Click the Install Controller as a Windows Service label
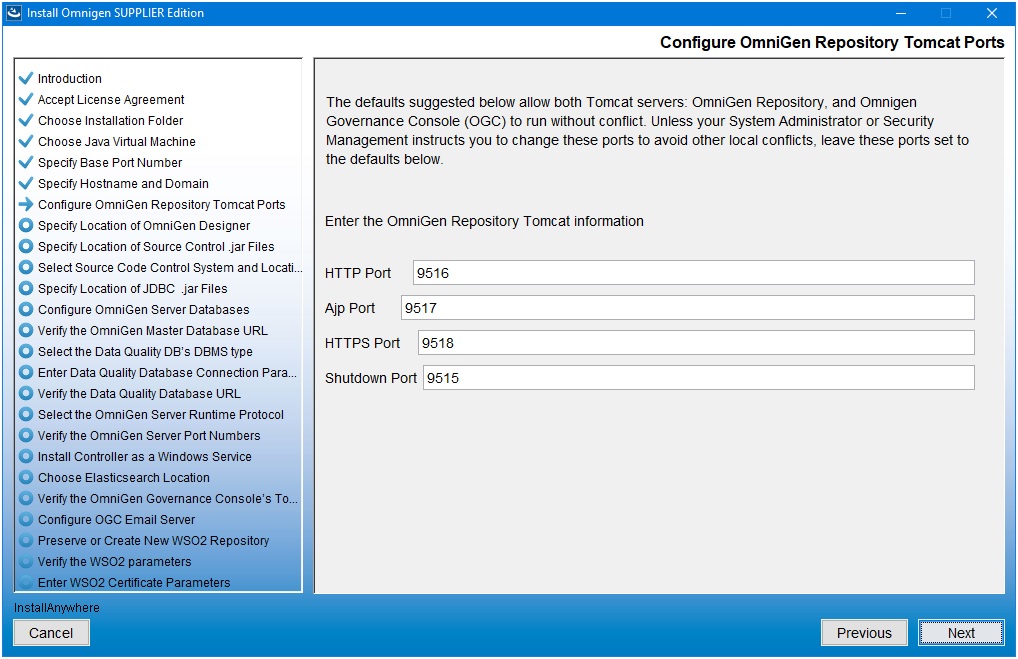 (144, 456)
